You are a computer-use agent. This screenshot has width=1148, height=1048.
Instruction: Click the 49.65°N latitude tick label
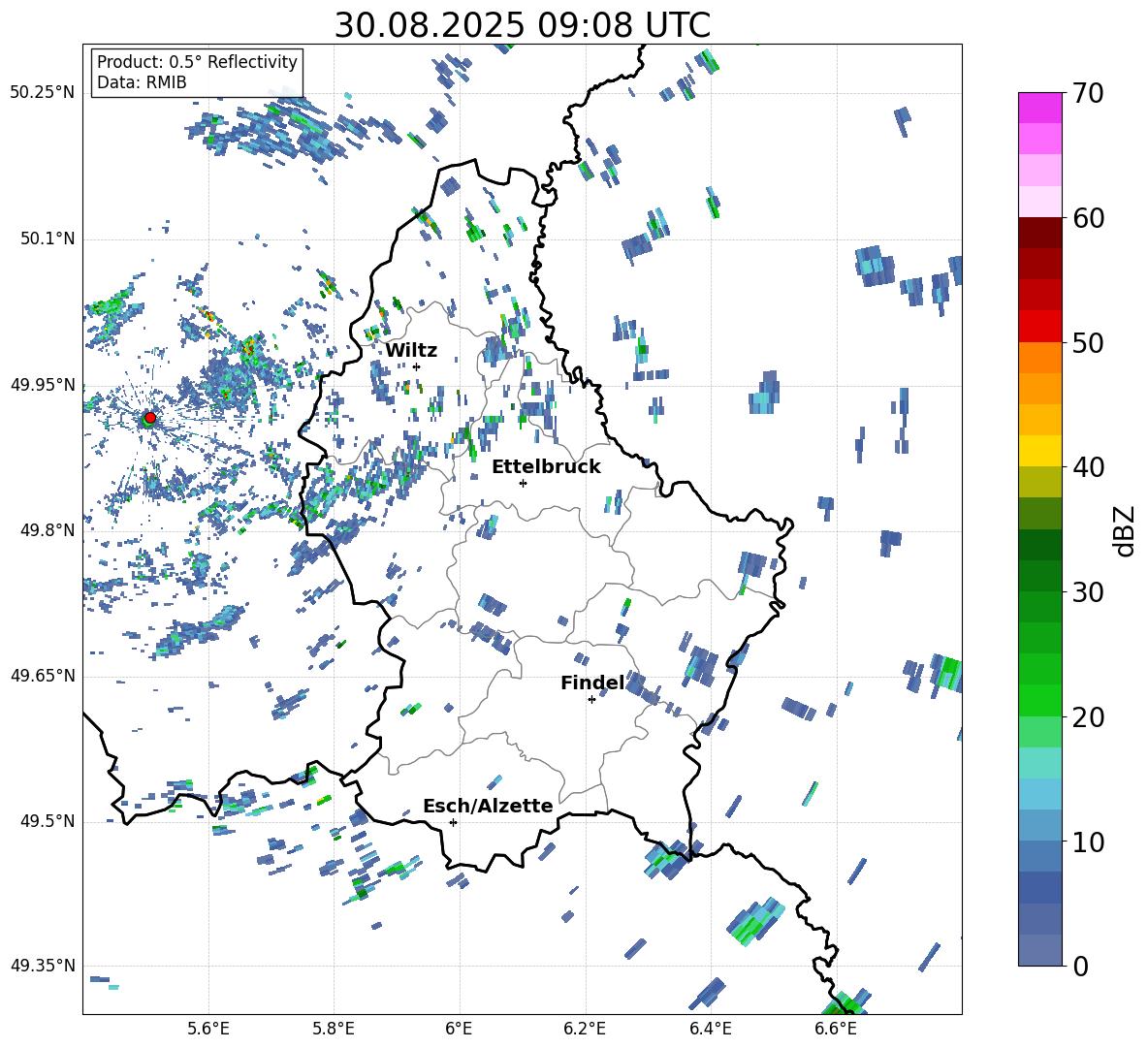(42, 675)
